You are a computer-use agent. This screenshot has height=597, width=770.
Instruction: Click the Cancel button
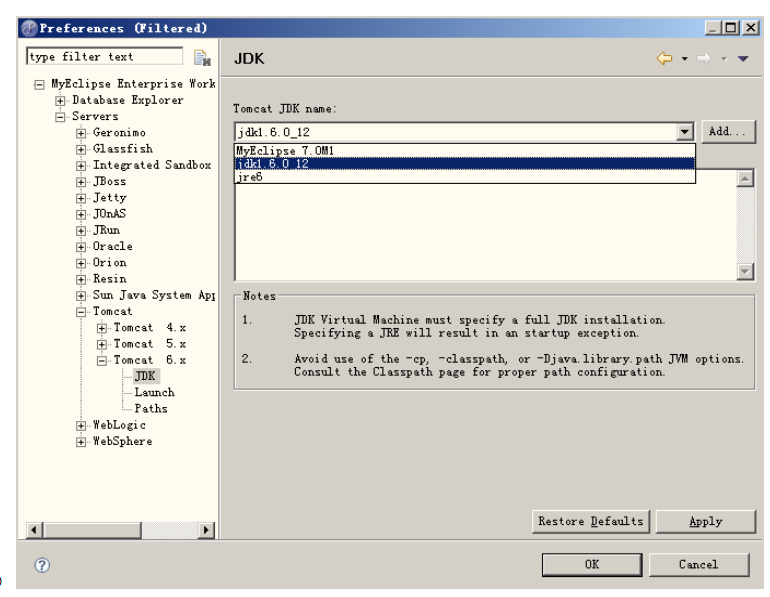[699, 565]
